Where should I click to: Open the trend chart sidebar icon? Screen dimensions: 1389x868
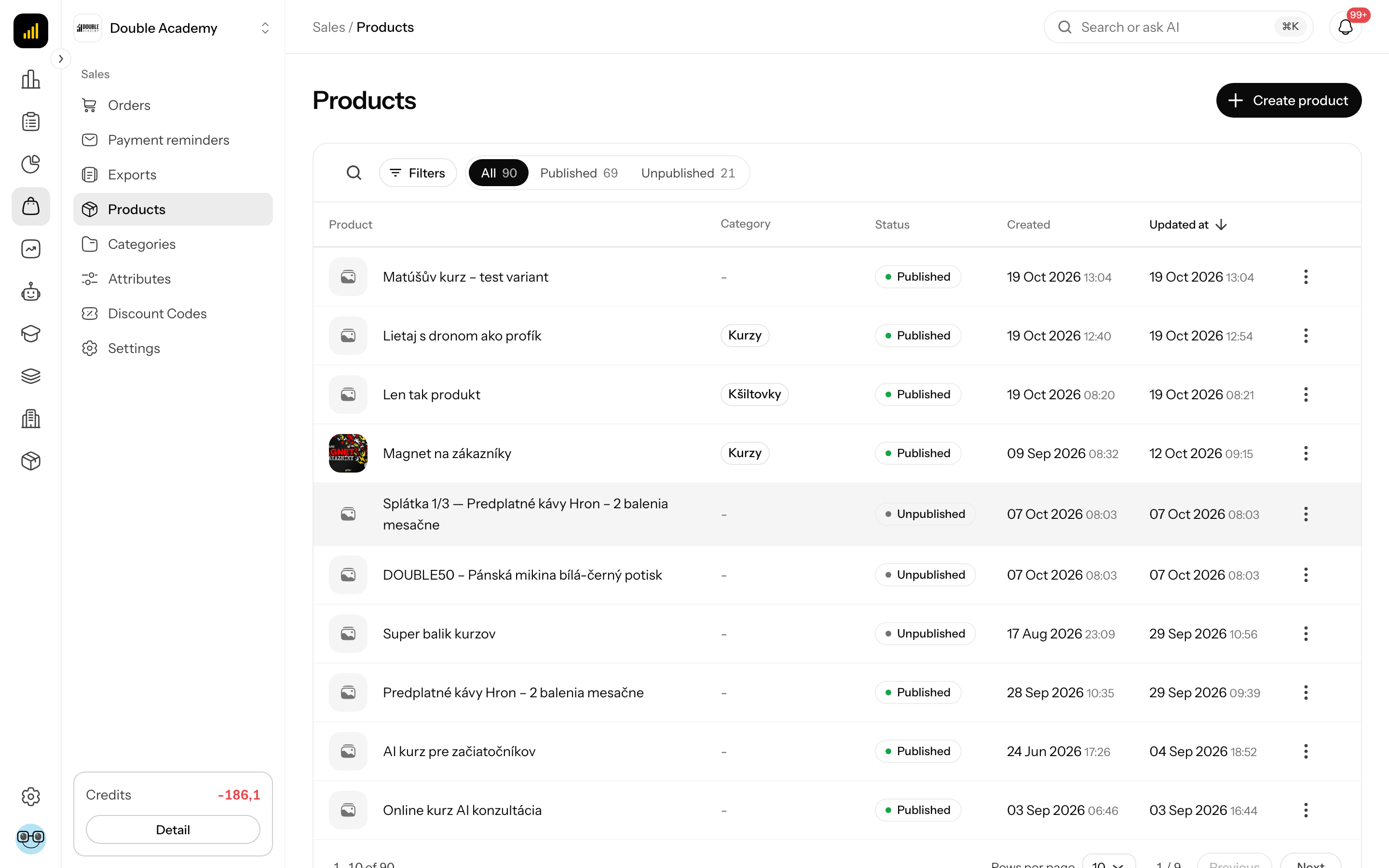click(30, 249)
